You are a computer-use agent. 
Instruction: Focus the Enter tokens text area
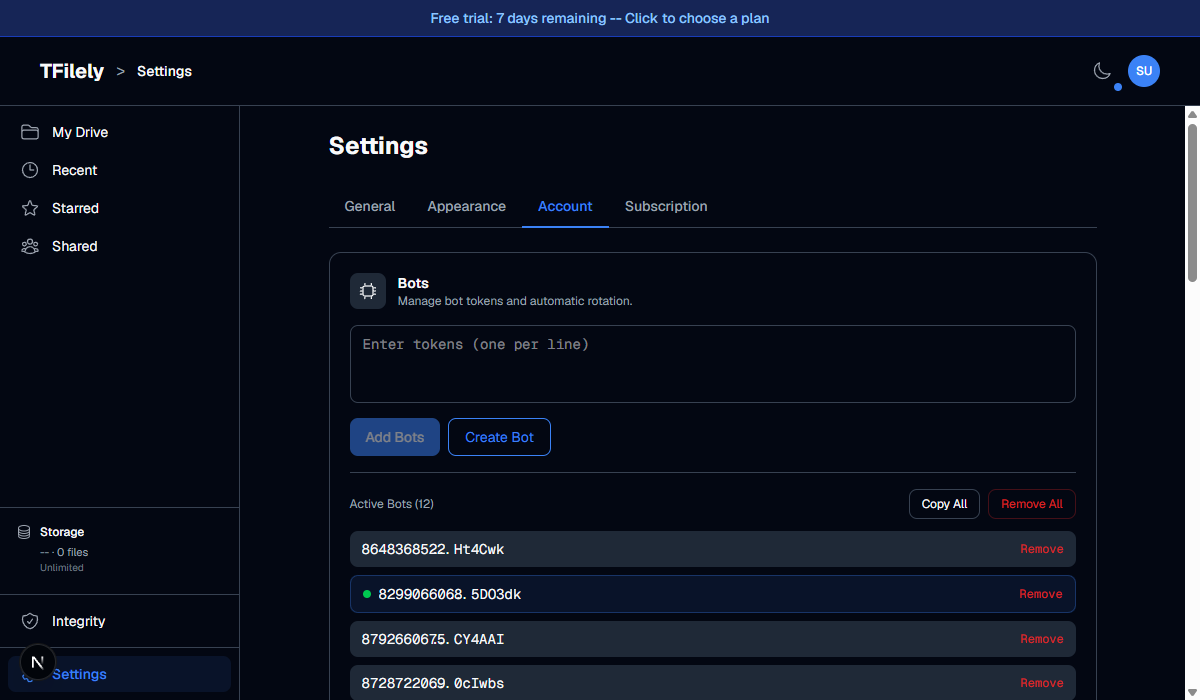(713, 364)
